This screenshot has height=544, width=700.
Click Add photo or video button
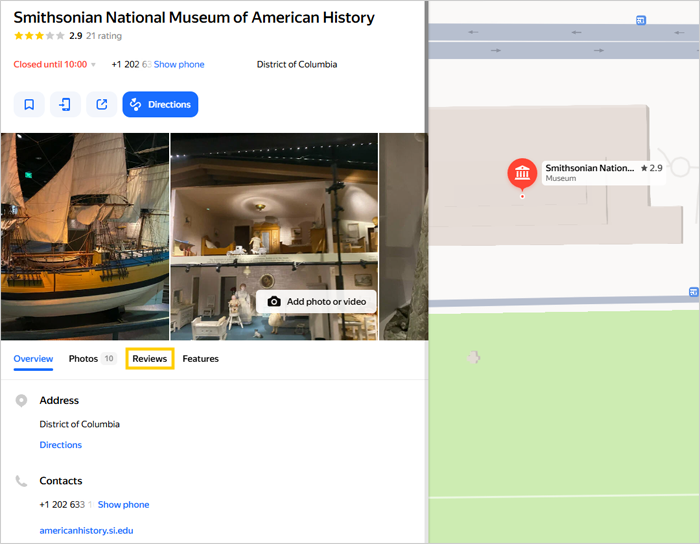pyautogui.click(x=317, y=302)
